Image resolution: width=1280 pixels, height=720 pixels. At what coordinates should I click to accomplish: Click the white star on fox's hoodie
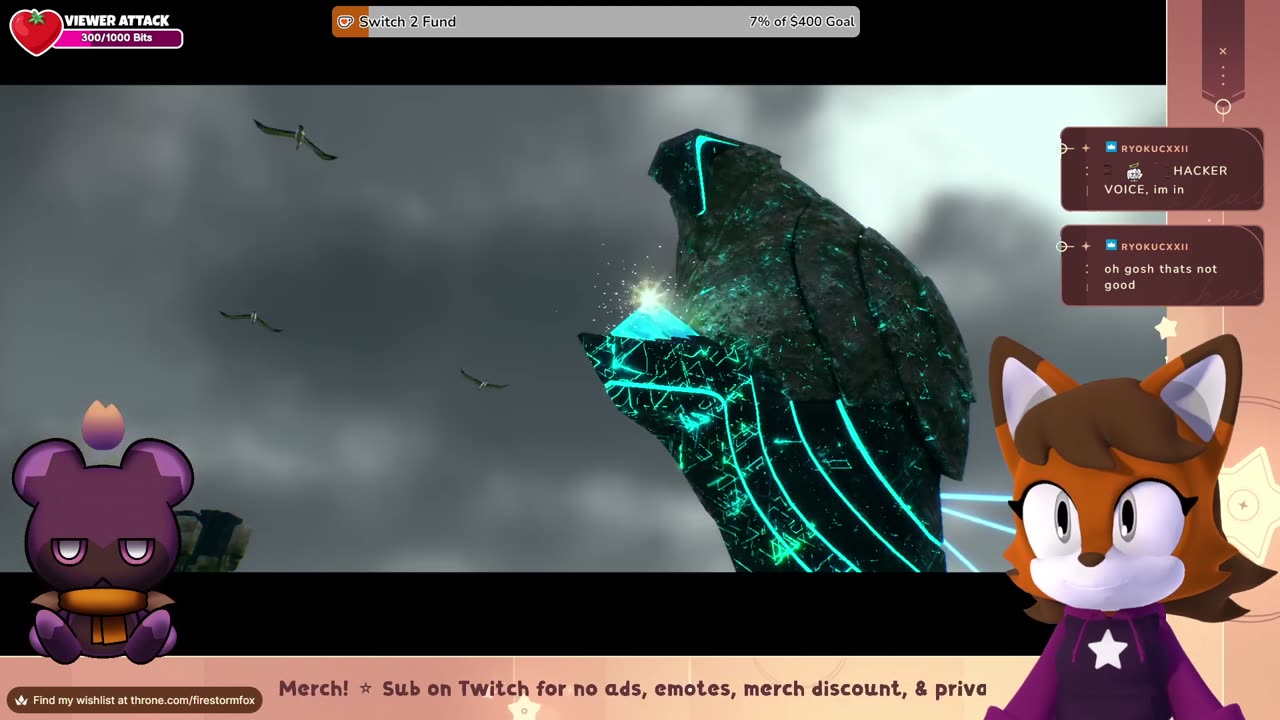[1108, 649]
